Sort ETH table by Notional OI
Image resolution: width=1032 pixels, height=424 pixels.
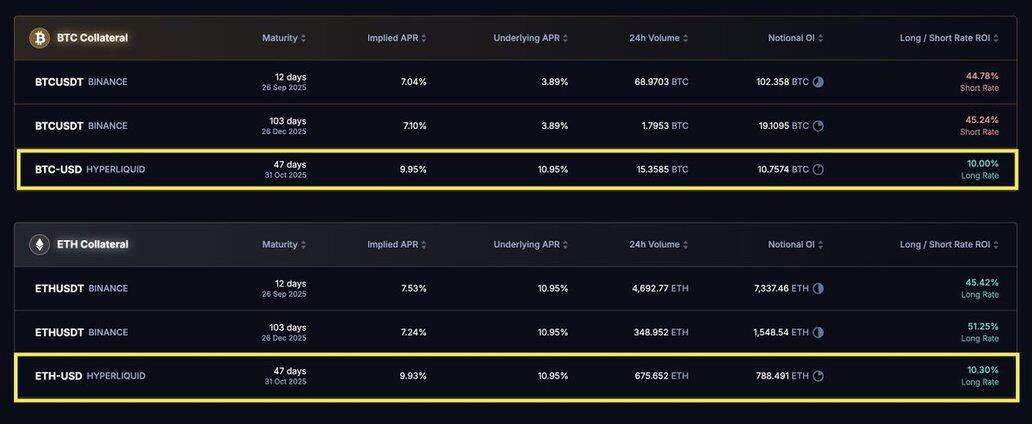pos(796,244)
